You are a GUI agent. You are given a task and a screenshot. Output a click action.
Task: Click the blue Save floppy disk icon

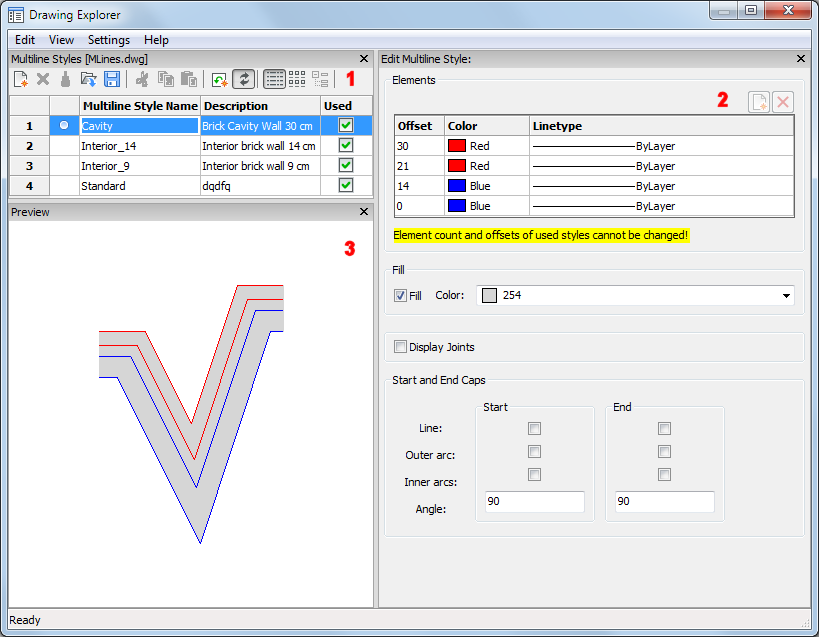tap(112, 79)
